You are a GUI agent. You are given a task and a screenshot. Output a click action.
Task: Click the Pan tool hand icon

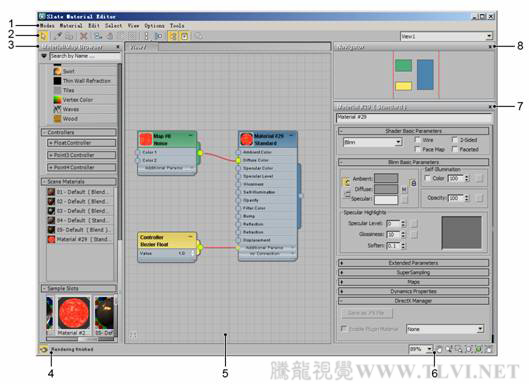[x=440, y=349]
